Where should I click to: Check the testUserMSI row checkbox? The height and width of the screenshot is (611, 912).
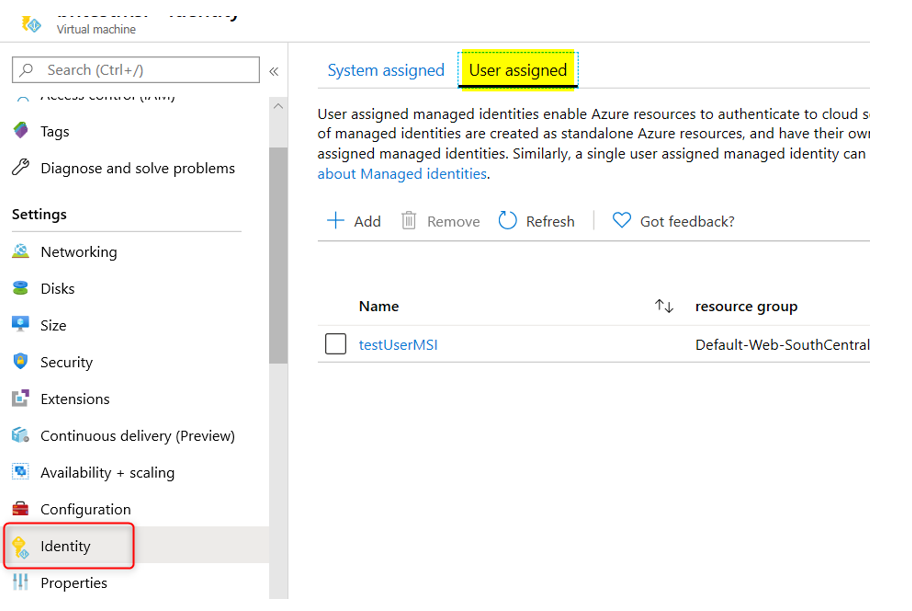tap(336, 344)
